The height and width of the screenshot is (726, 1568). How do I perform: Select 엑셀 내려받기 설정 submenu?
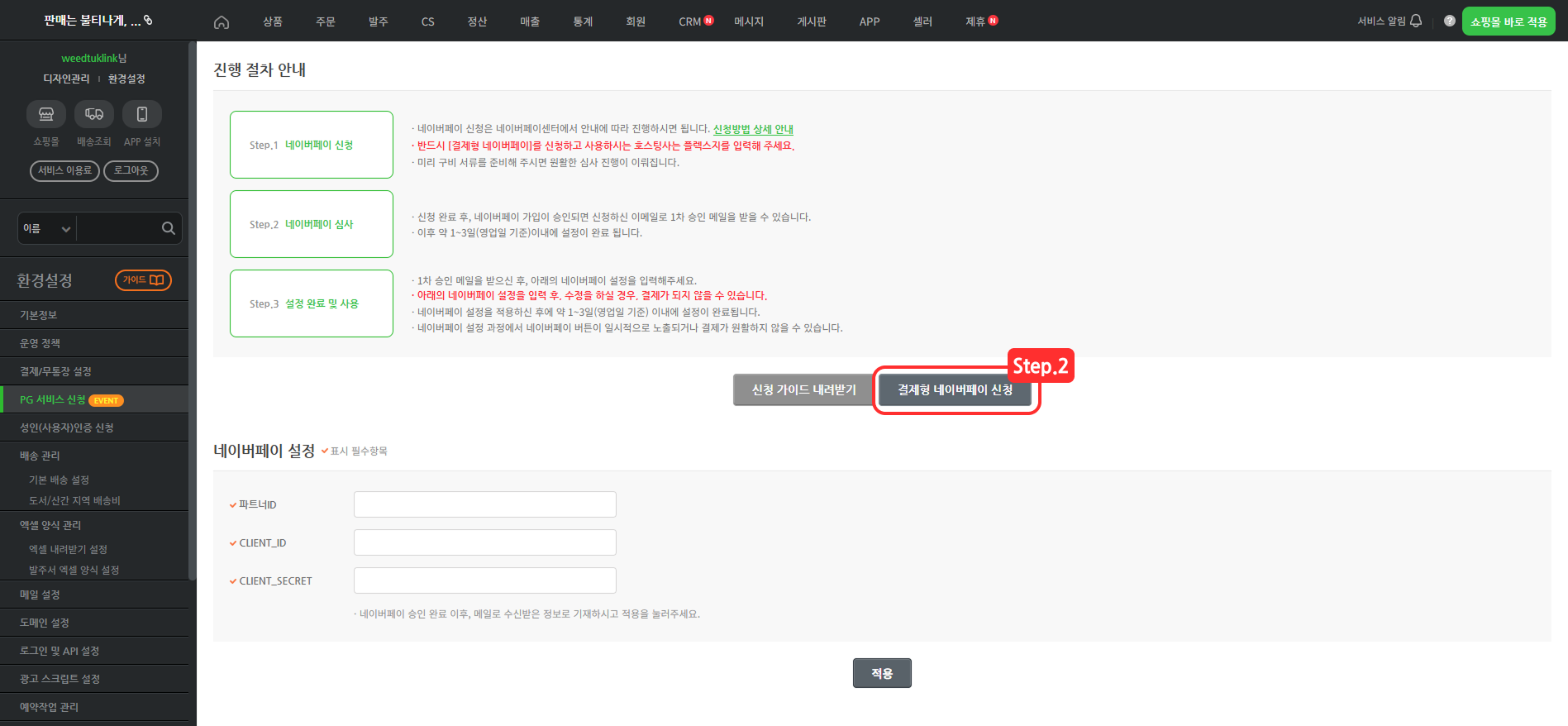(x=68, y=549)
